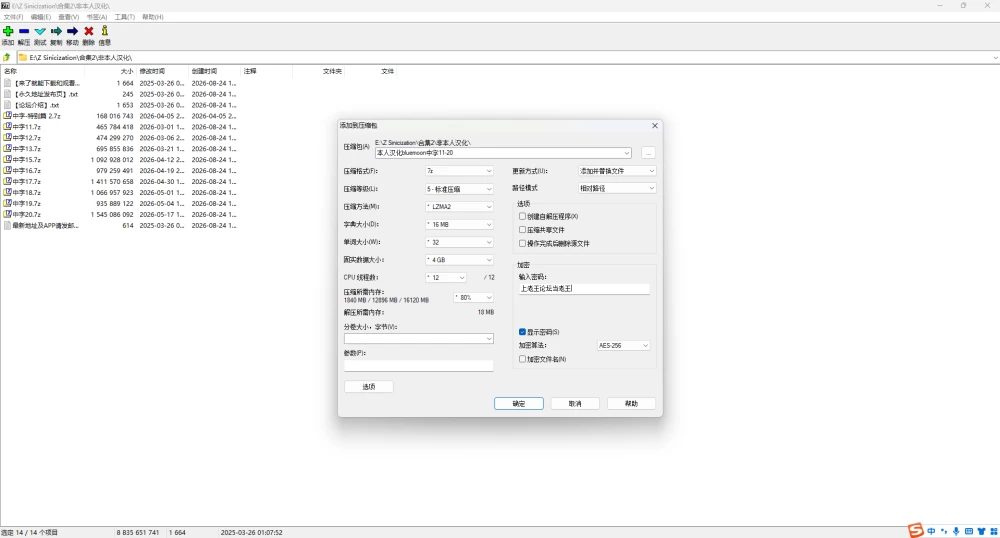
Task: Open the 压缩格式 7z dropdown
Action: coord(459,171)
